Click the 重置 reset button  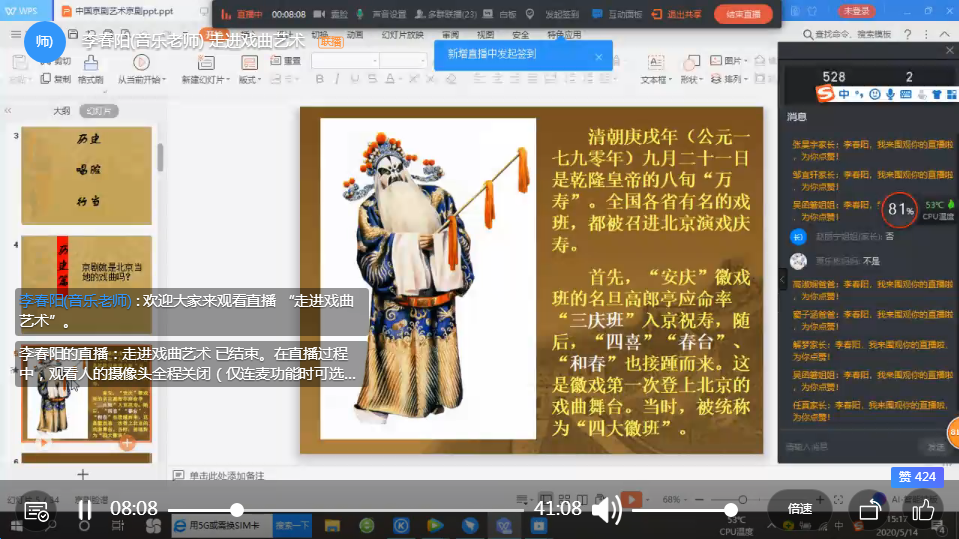(x=286, y=61)
